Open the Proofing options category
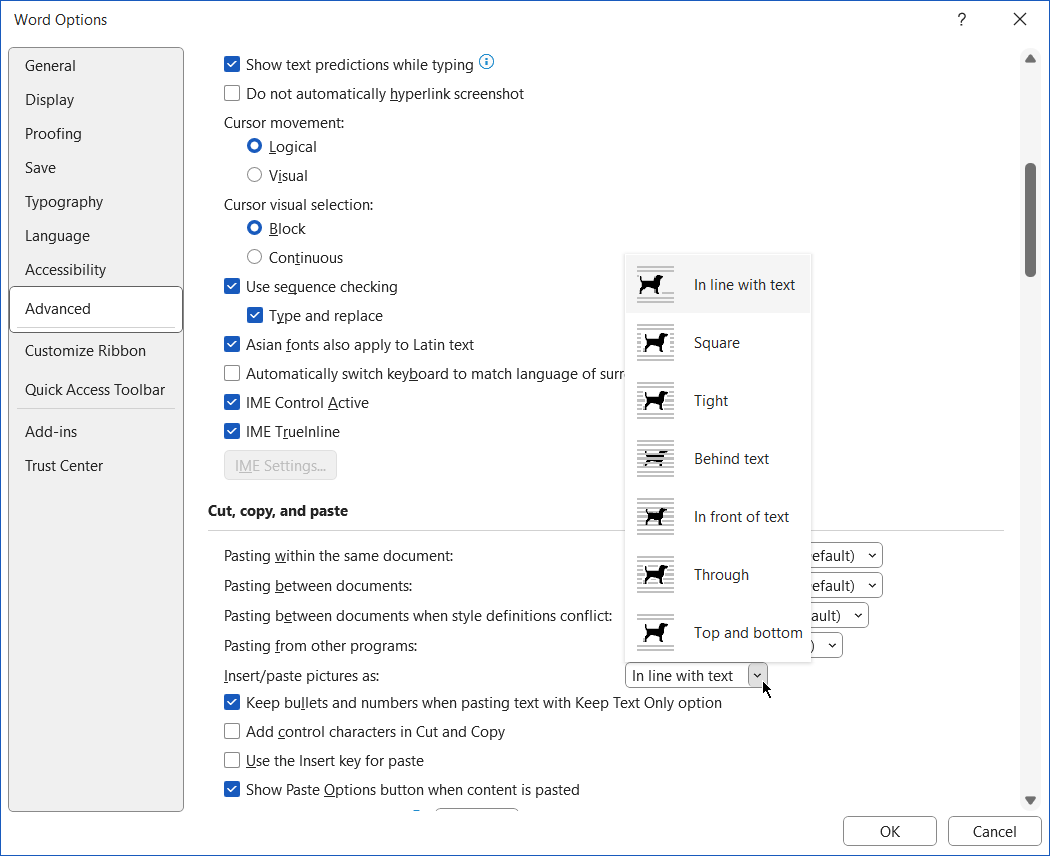Screen dimensions: 1050x856 (96, 134)
